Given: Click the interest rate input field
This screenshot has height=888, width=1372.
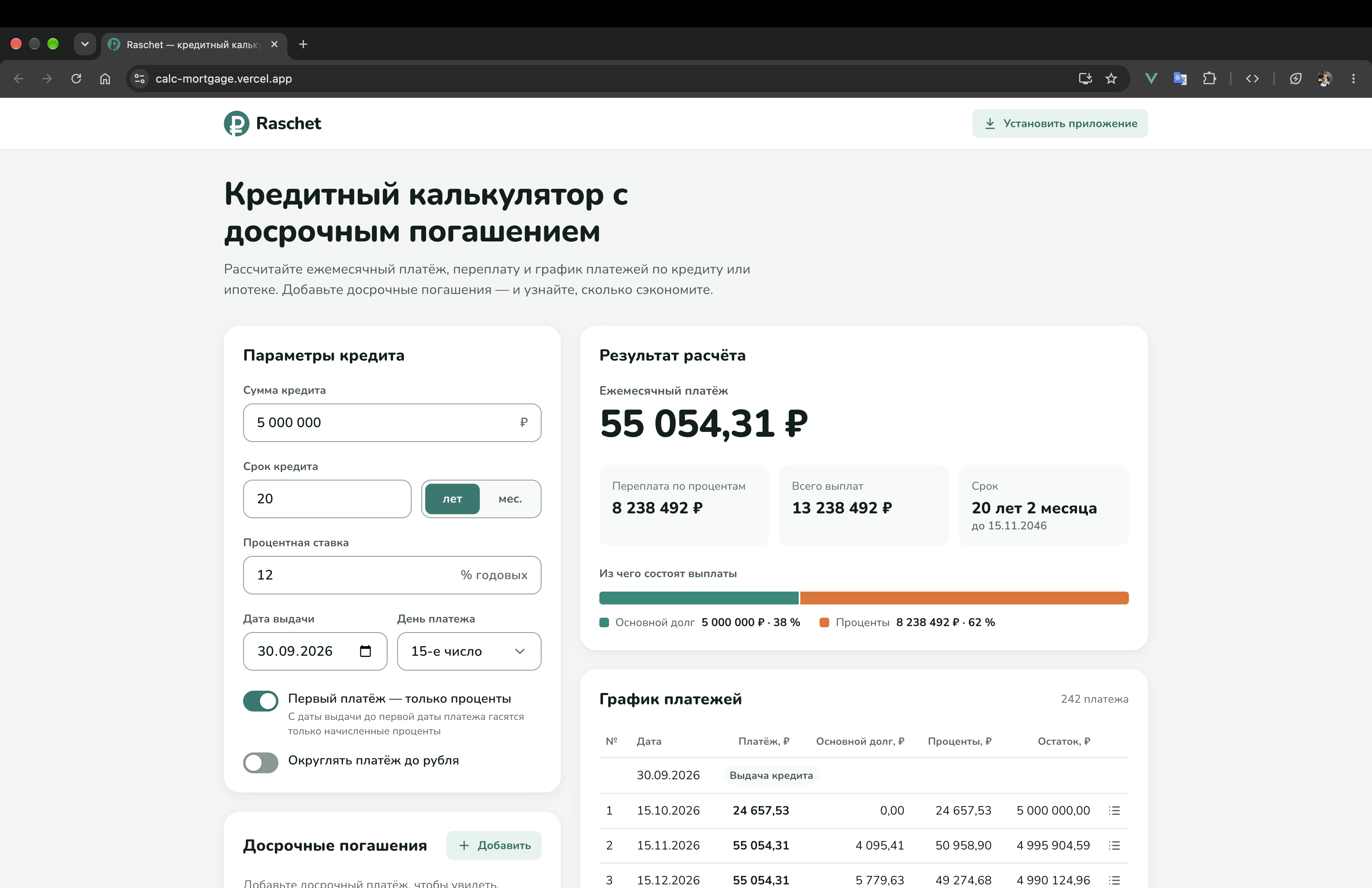Looking at the screenshot, I should (392, 575).
